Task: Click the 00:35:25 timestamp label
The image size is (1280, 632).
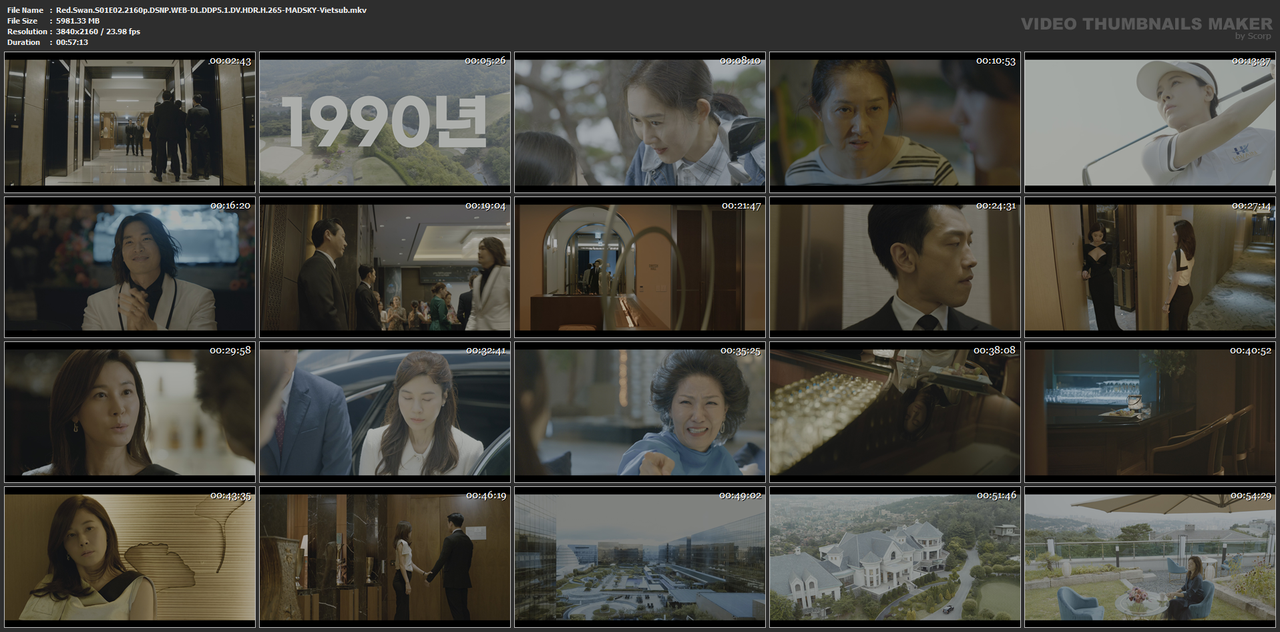Action: point(741,351)
